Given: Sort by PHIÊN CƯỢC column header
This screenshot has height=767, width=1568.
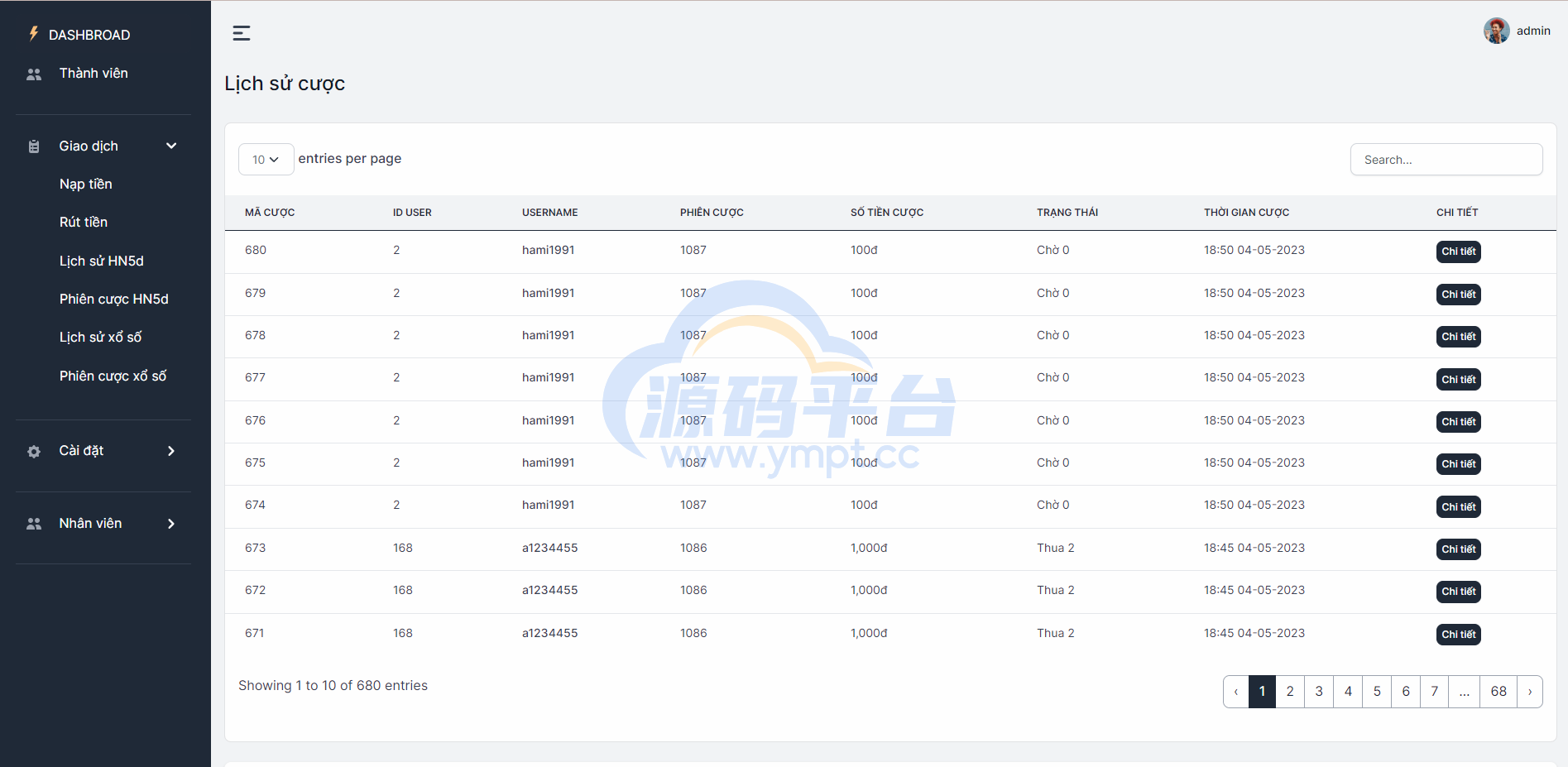Looking at the screenshot, I should pos(712,213).
